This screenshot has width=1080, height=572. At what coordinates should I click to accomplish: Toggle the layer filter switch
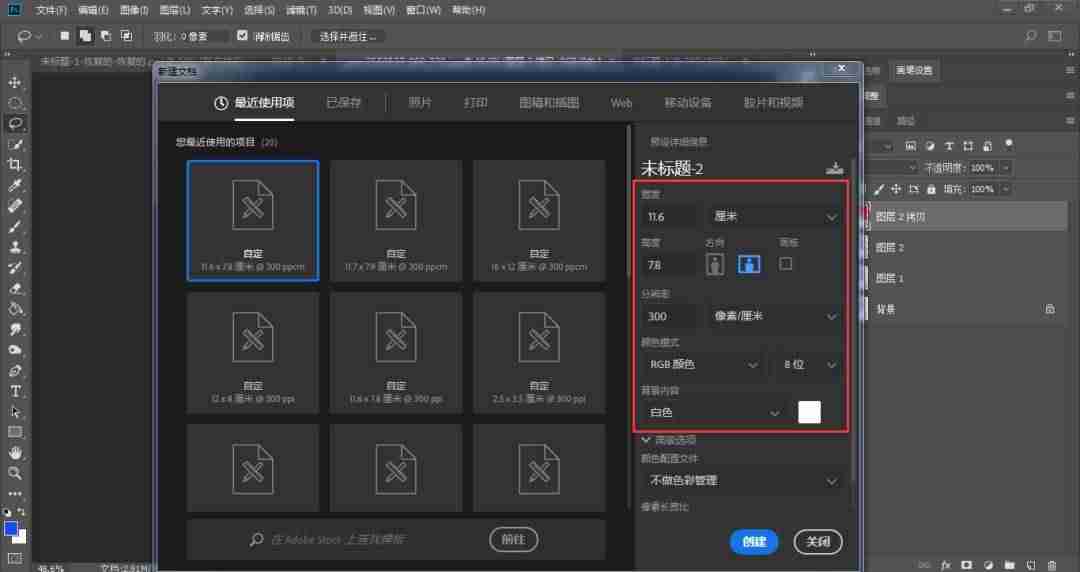point(1009,145)
